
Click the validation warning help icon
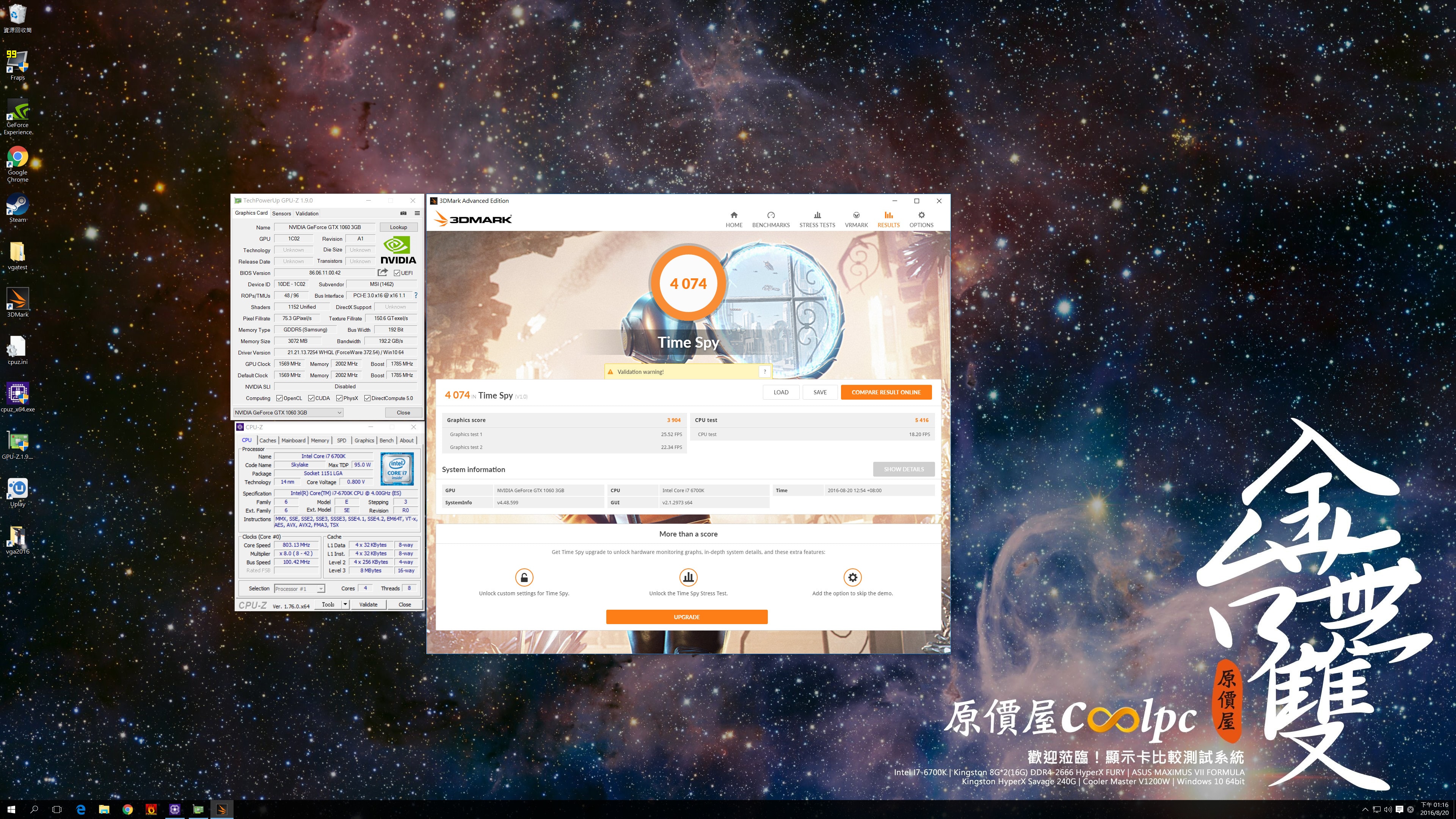tap(764, 371)
